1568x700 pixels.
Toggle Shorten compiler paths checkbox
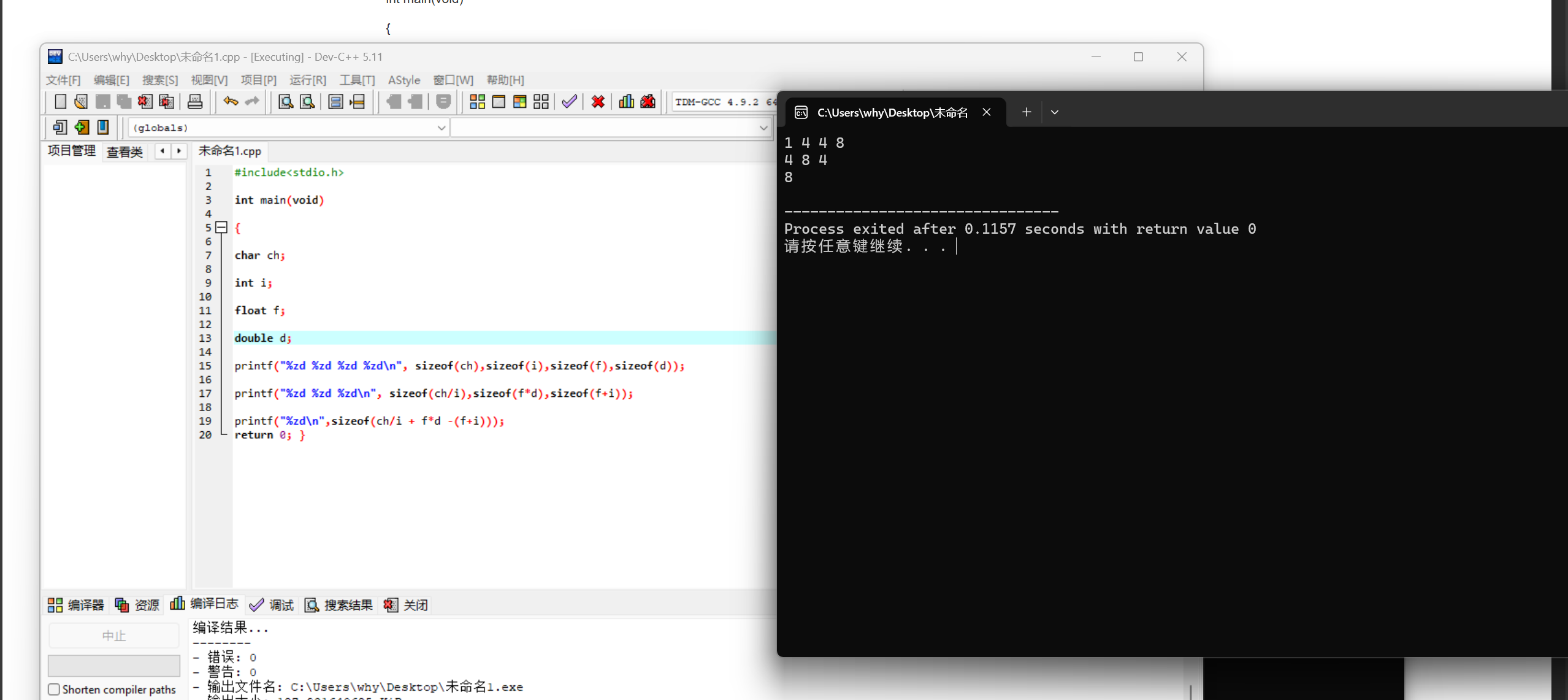point(54,689)
